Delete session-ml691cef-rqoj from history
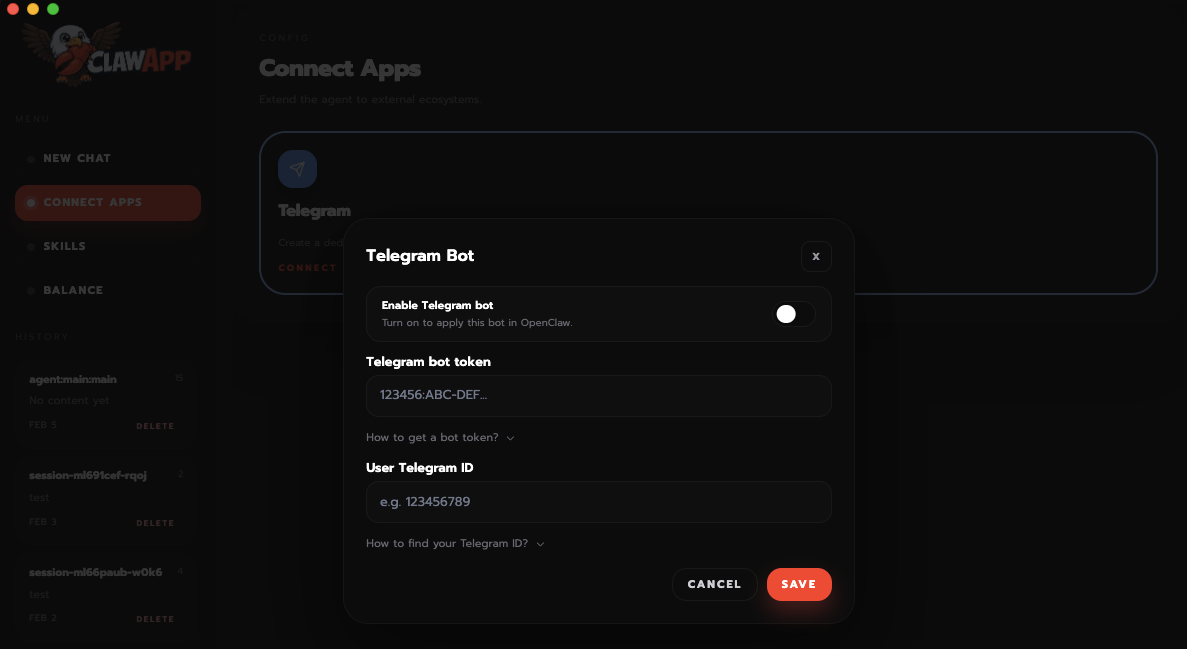 [155, 523]
